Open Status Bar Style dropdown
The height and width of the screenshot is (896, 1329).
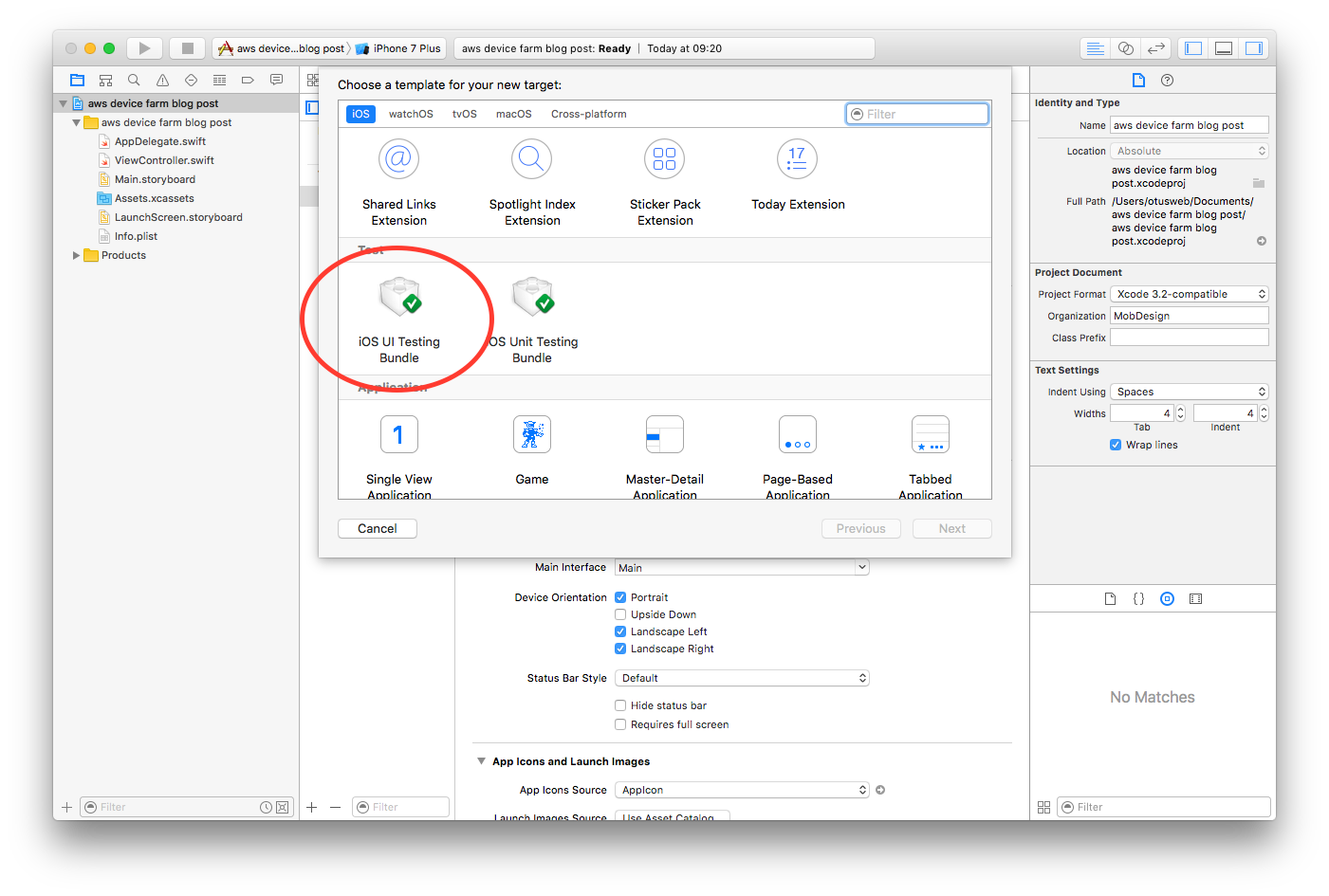pos(742,678)
